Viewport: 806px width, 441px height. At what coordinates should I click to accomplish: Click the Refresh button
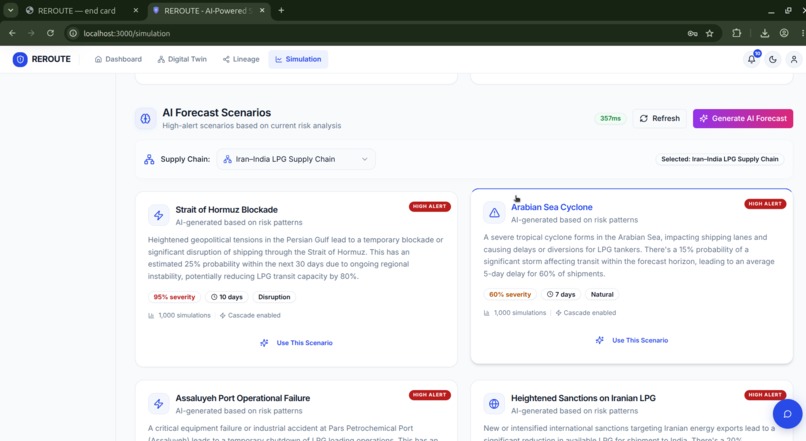[x=660, y=119]
